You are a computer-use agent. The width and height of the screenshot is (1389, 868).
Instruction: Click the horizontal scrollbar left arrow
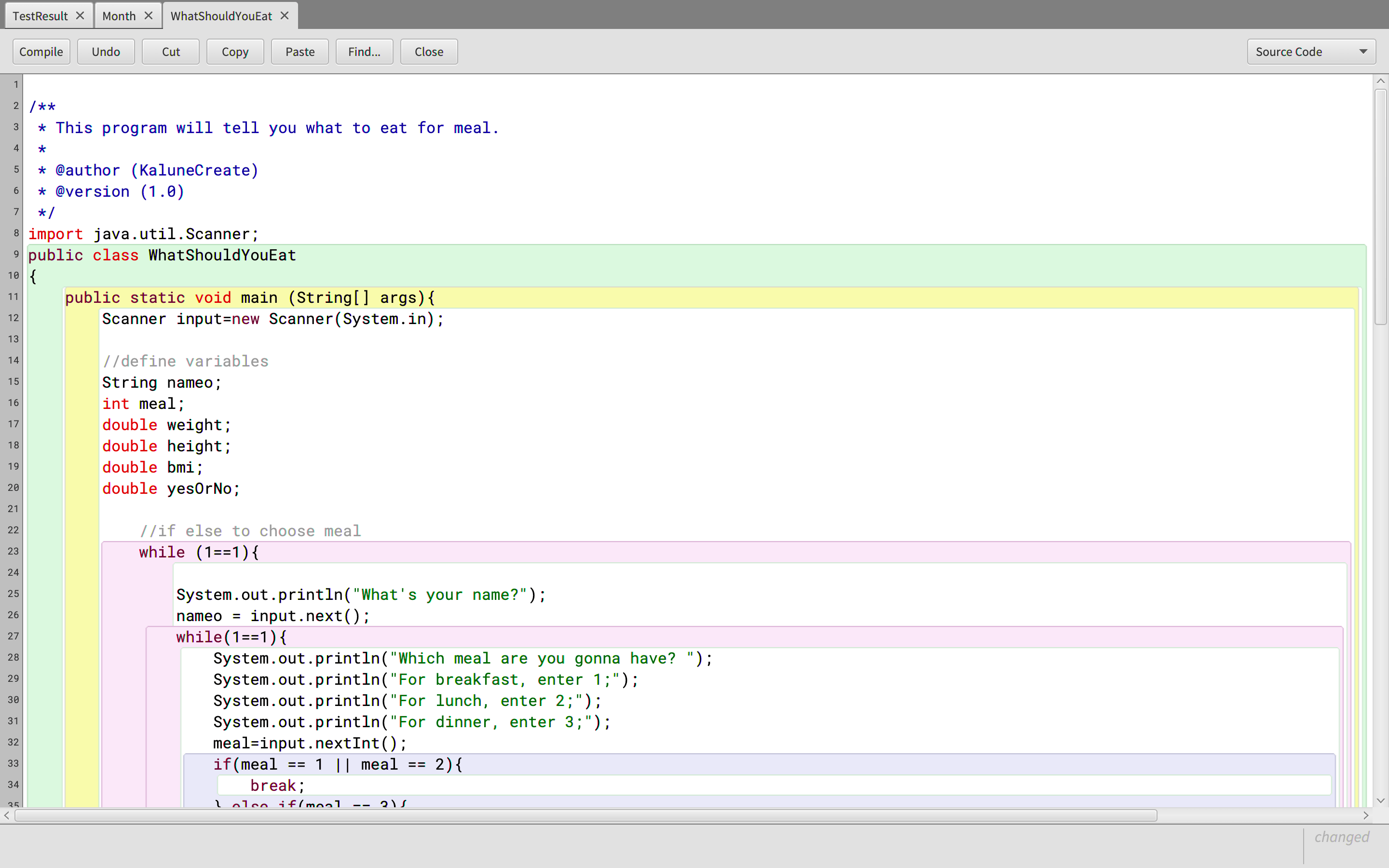[6, 815]
